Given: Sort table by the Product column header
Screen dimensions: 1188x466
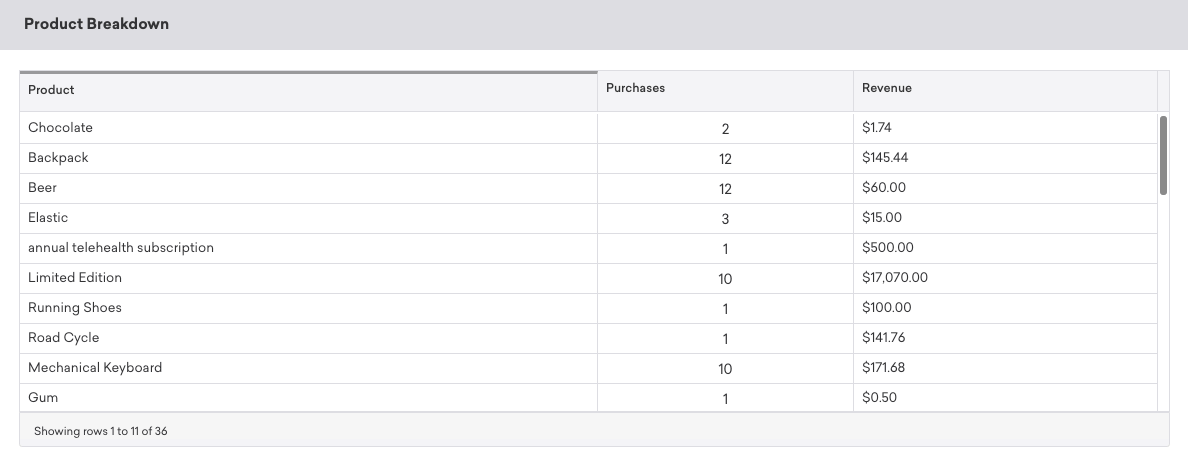Looking at the screenshot, I should pyautogui.click(x=52, y=90).
